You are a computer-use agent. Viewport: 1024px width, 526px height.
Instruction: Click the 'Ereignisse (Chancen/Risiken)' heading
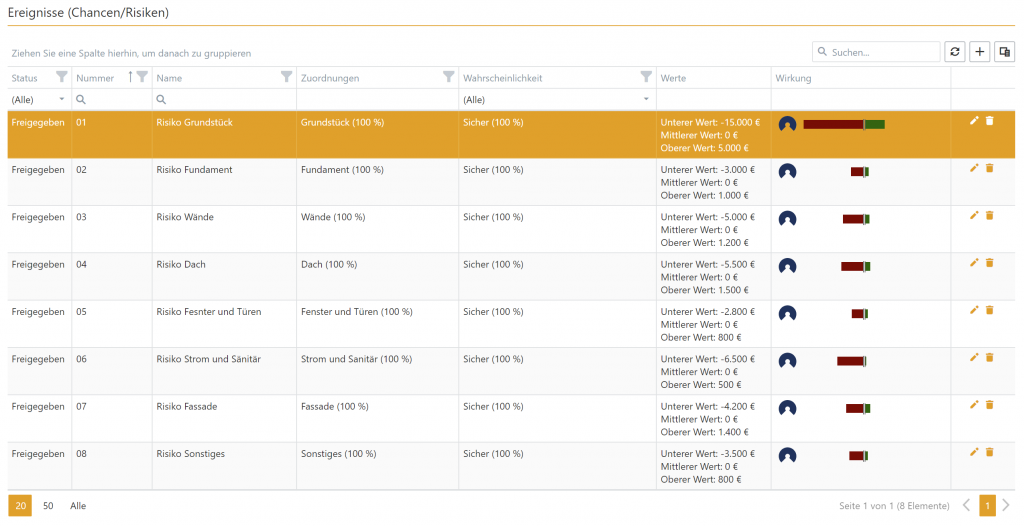point(88,12)
